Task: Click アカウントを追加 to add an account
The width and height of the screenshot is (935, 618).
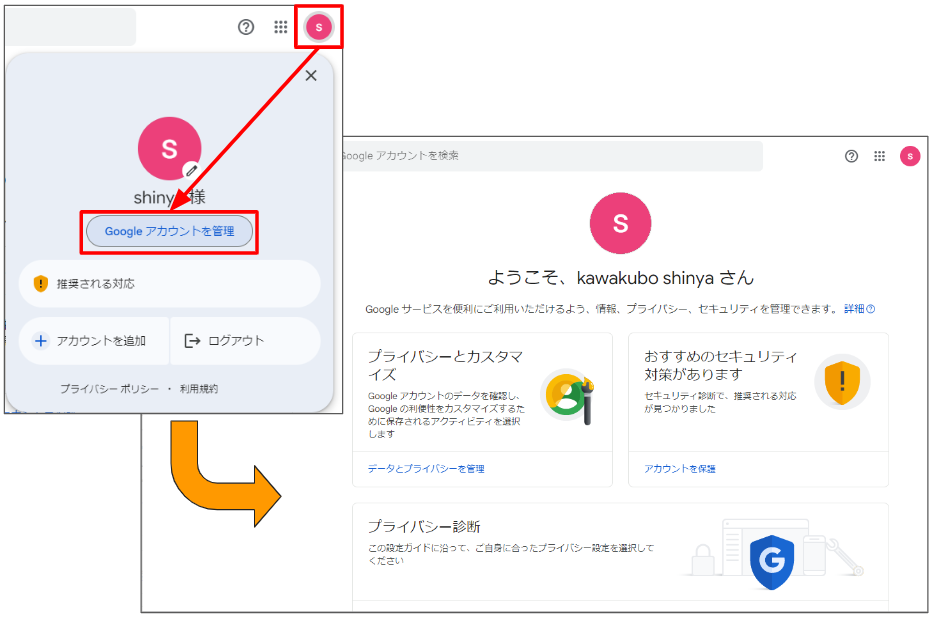Action: pos(94,341)
